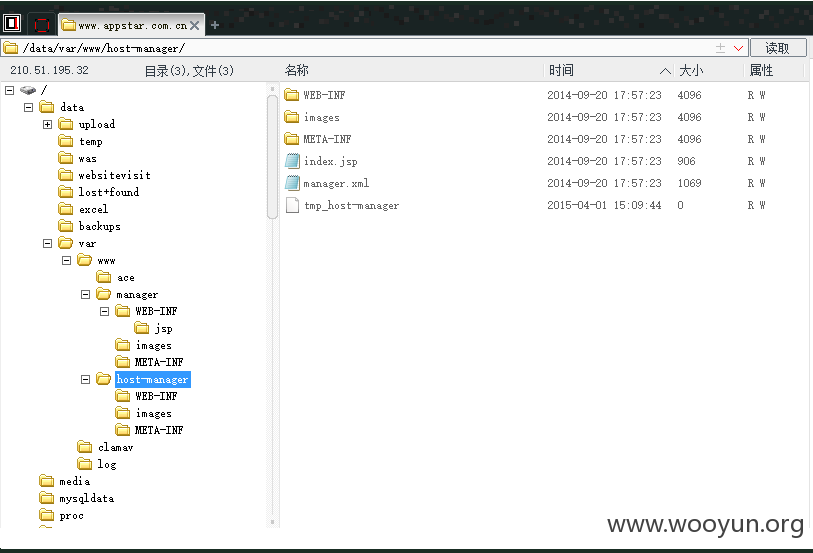Click the 读取 (read) button
Image resolution: width=813 pixels, height=553 pixels.
point(778,48)
